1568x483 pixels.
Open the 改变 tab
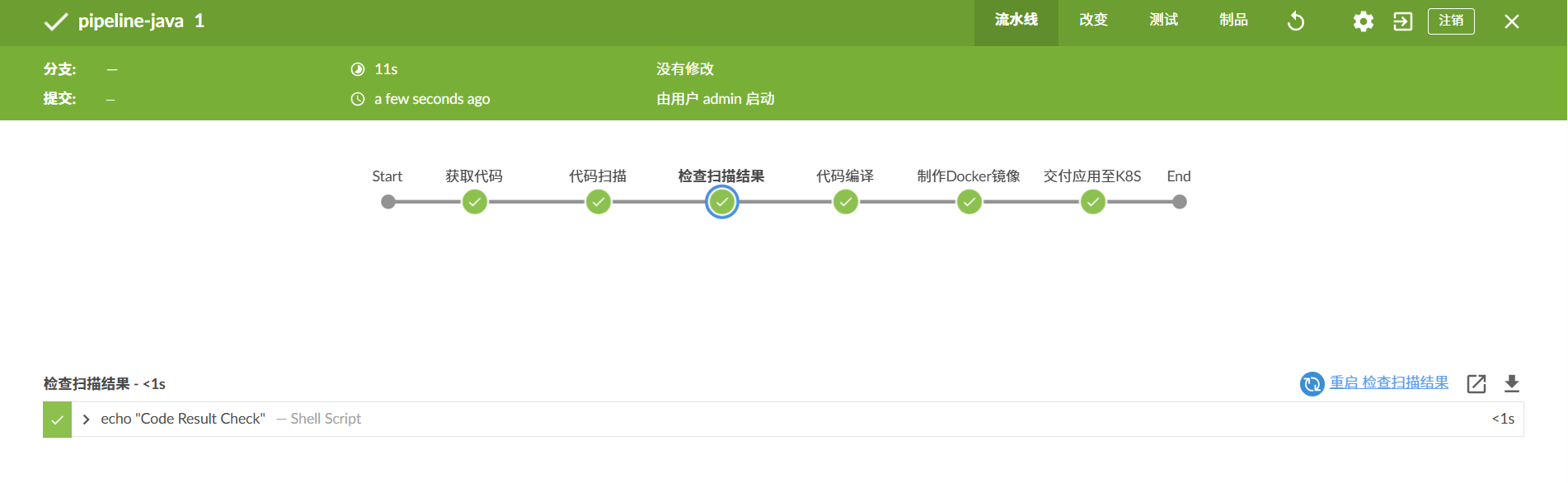click(x=1093, y=21)
